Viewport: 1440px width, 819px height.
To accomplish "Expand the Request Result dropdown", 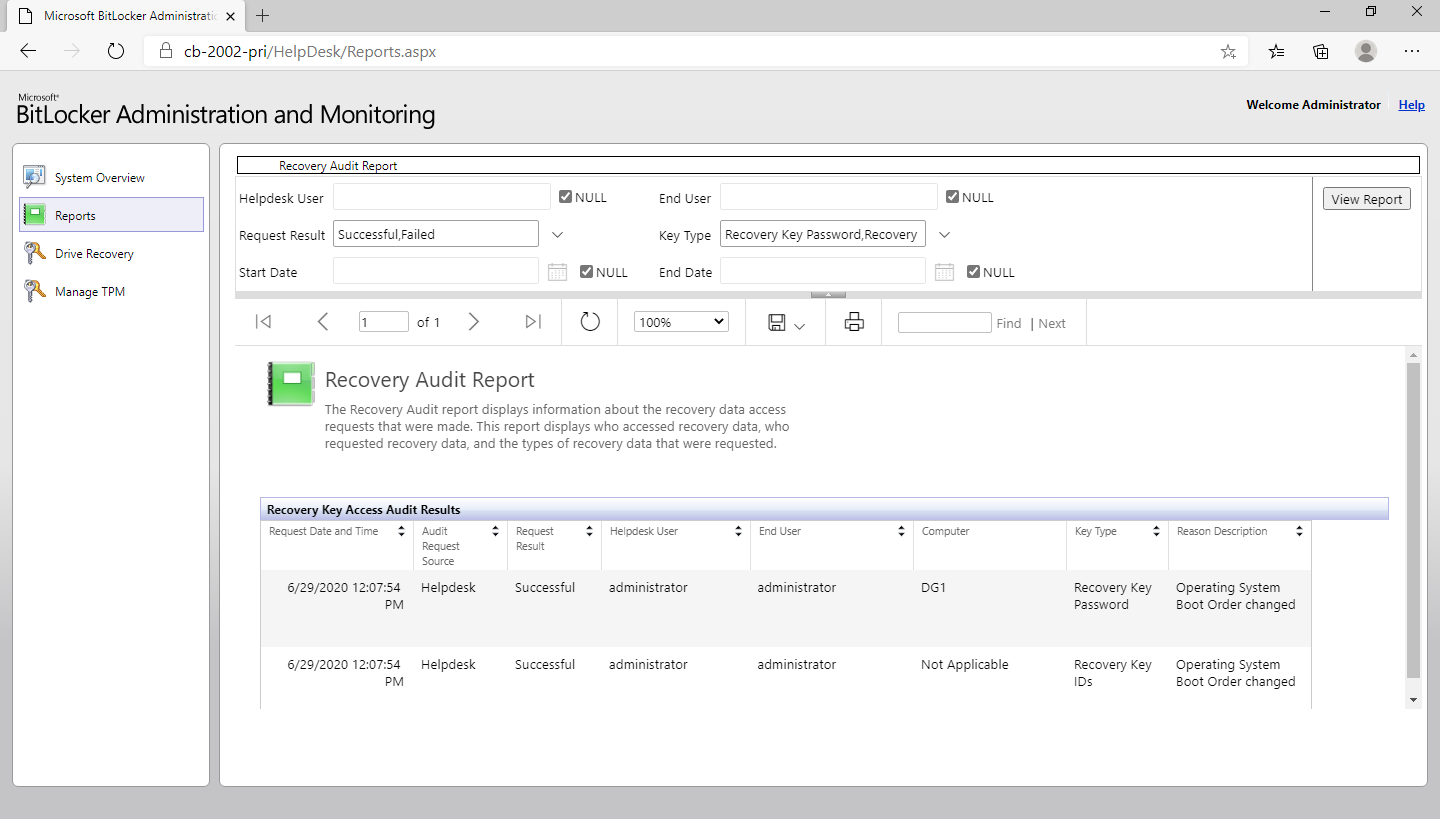I will tap(558, 234).
